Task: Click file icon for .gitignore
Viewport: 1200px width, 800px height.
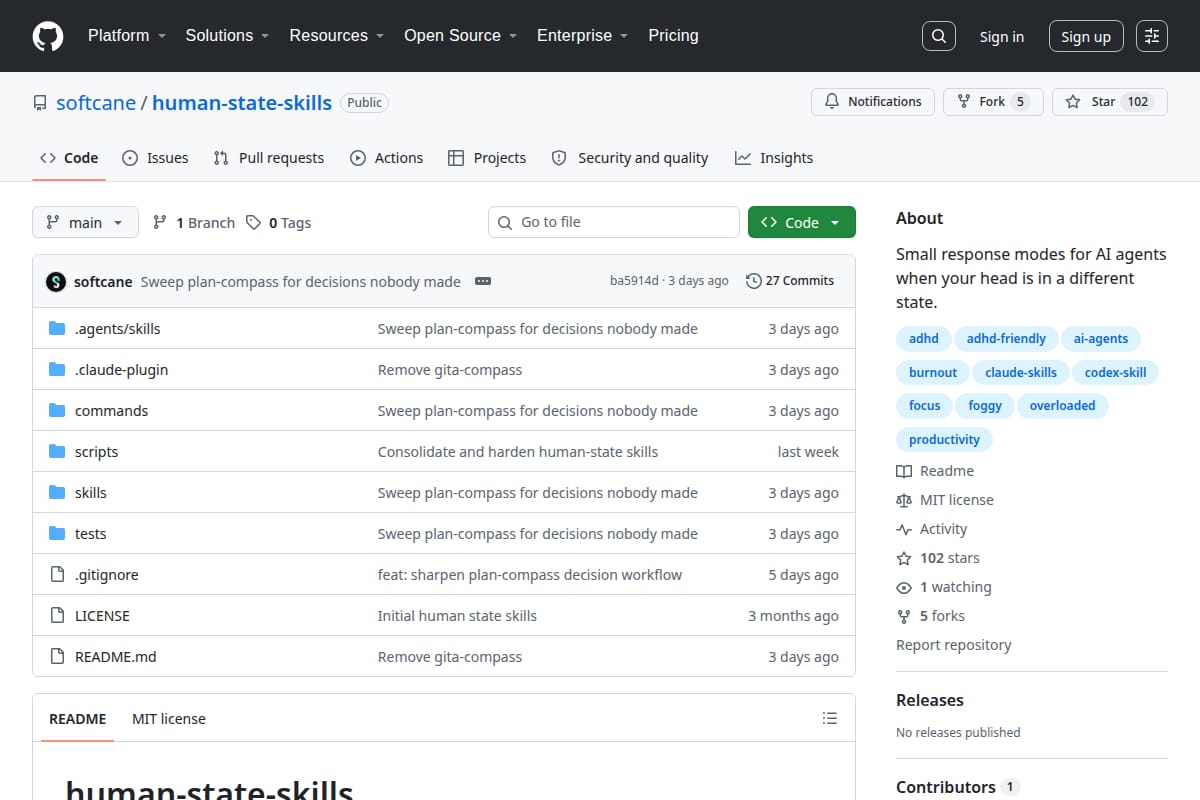Action: click(57, 575)
